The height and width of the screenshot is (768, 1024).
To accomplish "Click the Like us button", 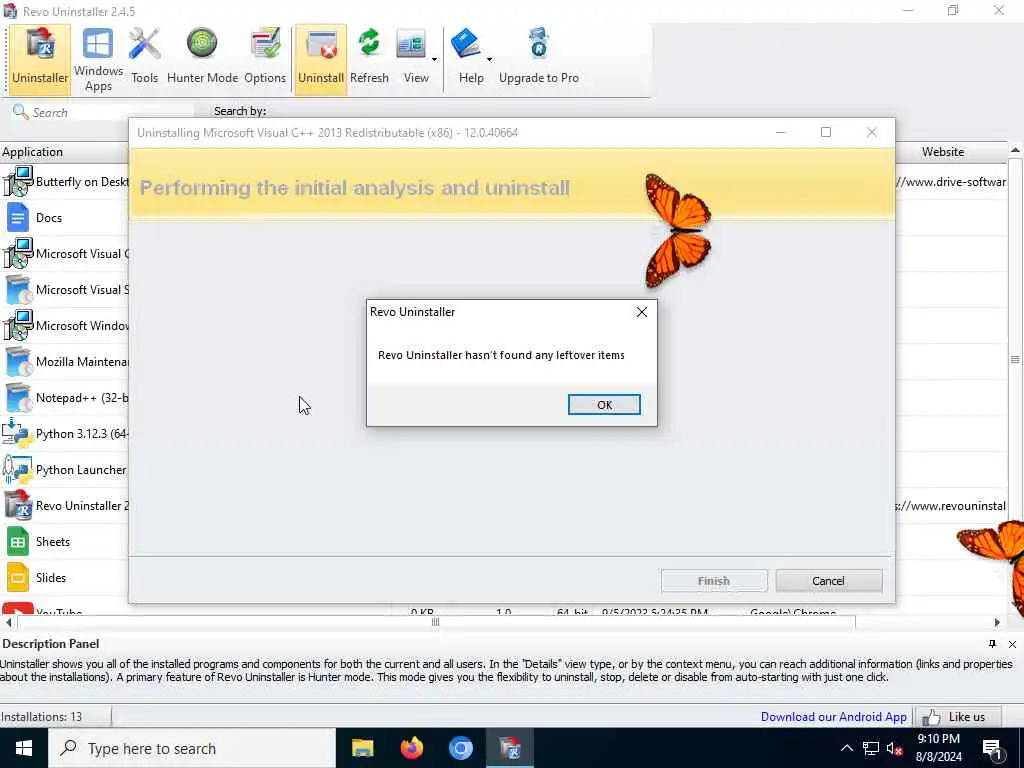I will coord(958,717).
